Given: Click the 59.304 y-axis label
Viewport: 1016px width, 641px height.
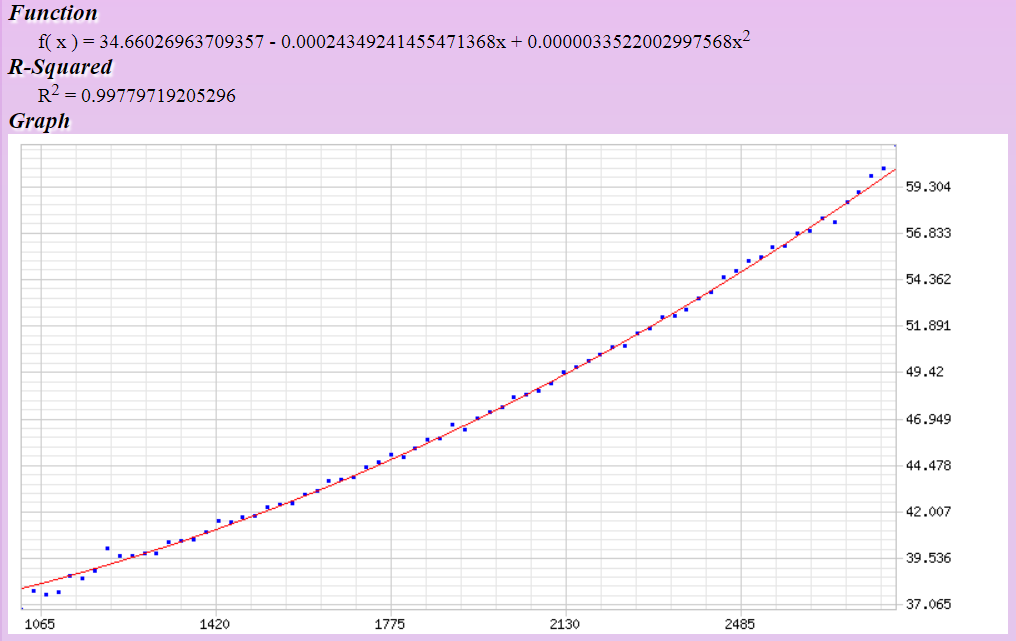Looking at the screenshot, I should click(x=928, y=187).
